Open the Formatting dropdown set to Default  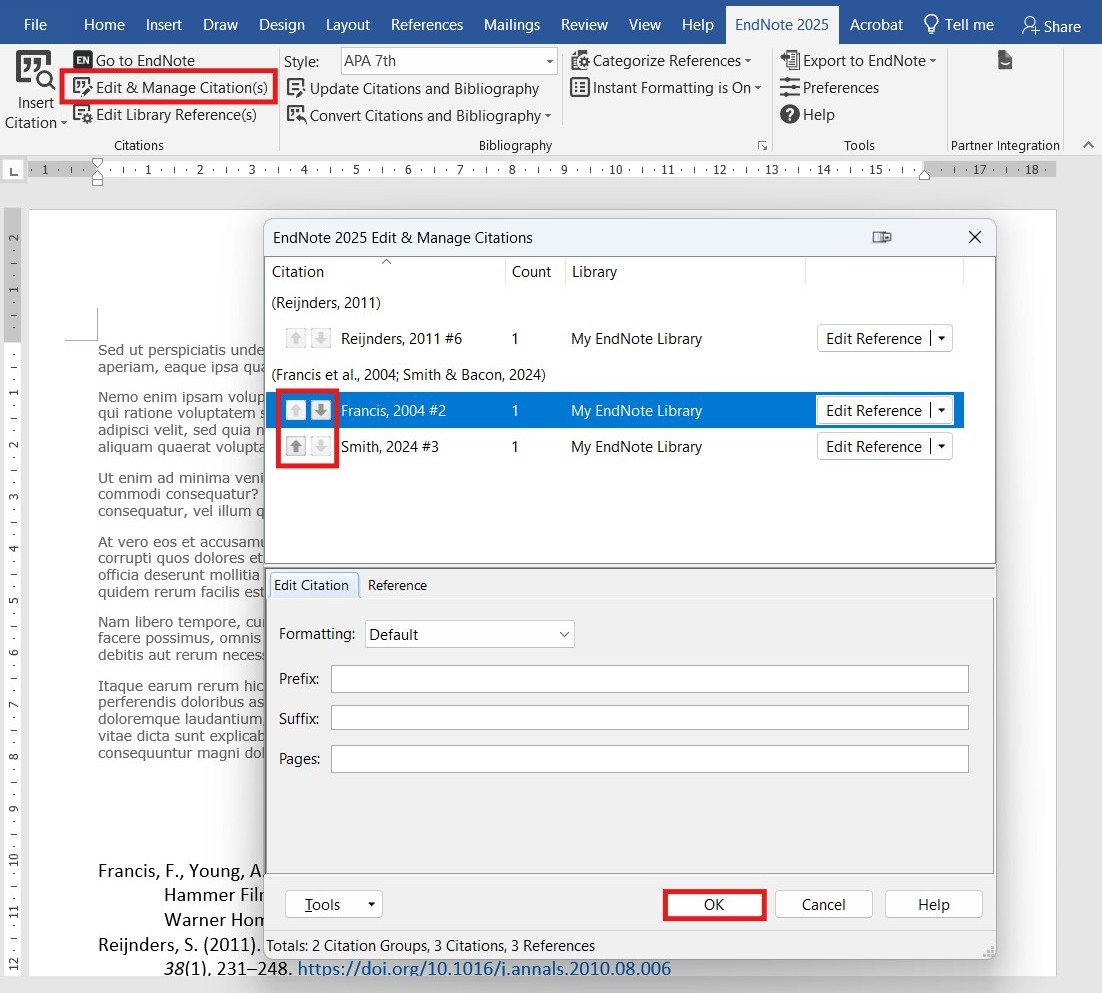(469, 634)
